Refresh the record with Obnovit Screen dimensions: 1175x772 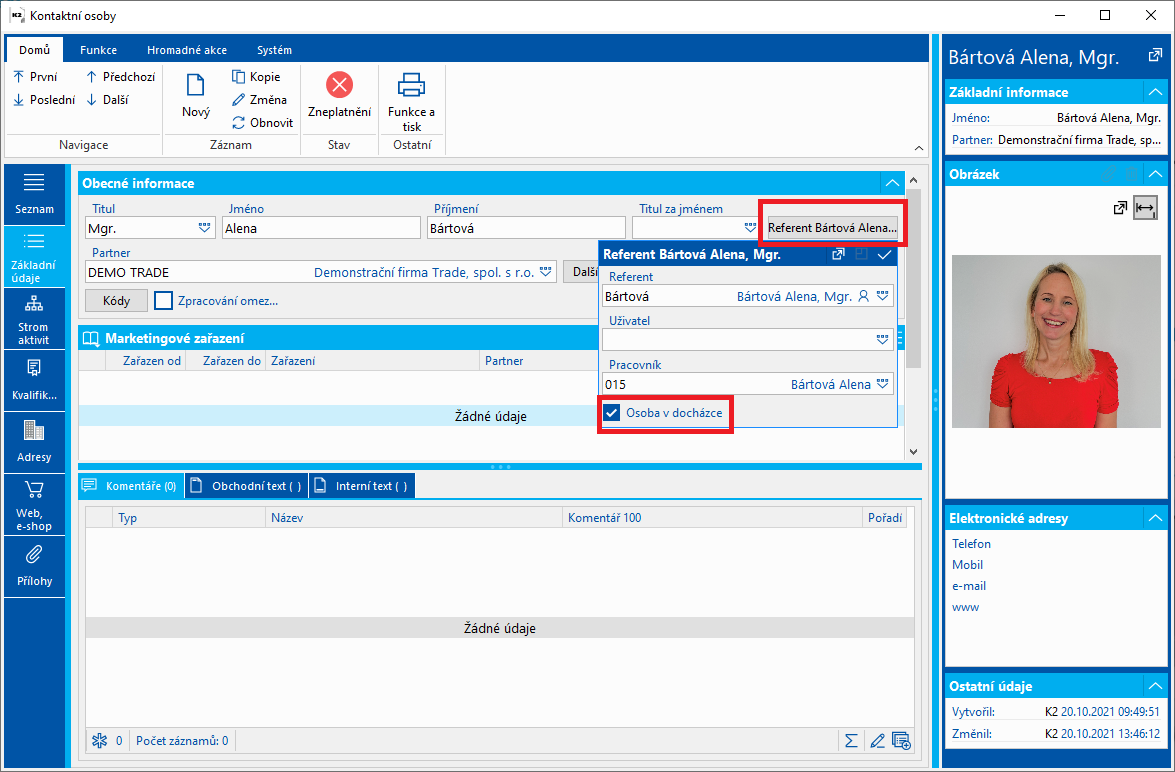tap(262, 123)
